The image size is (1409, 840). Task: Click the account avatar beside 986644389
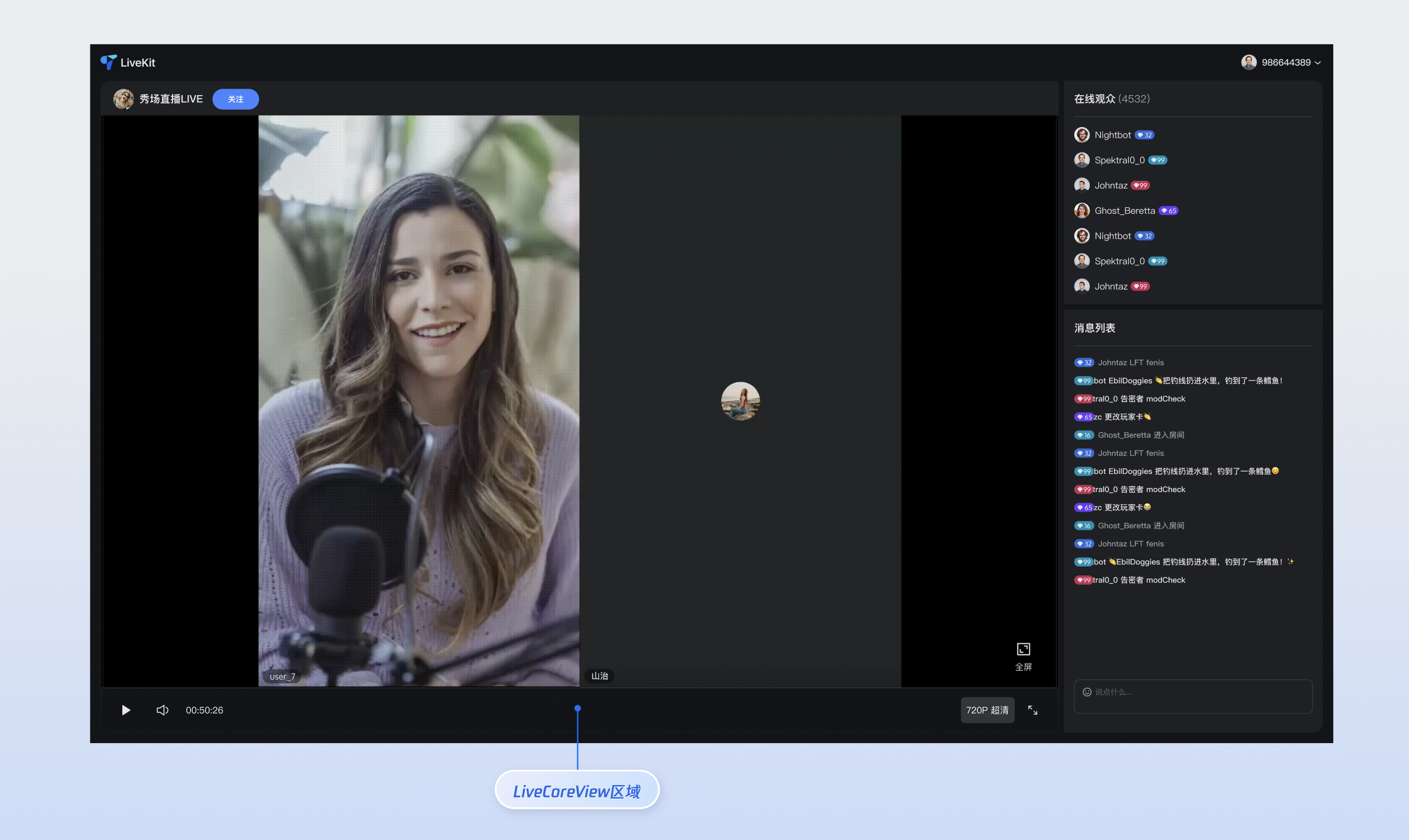coord(1248,62)
